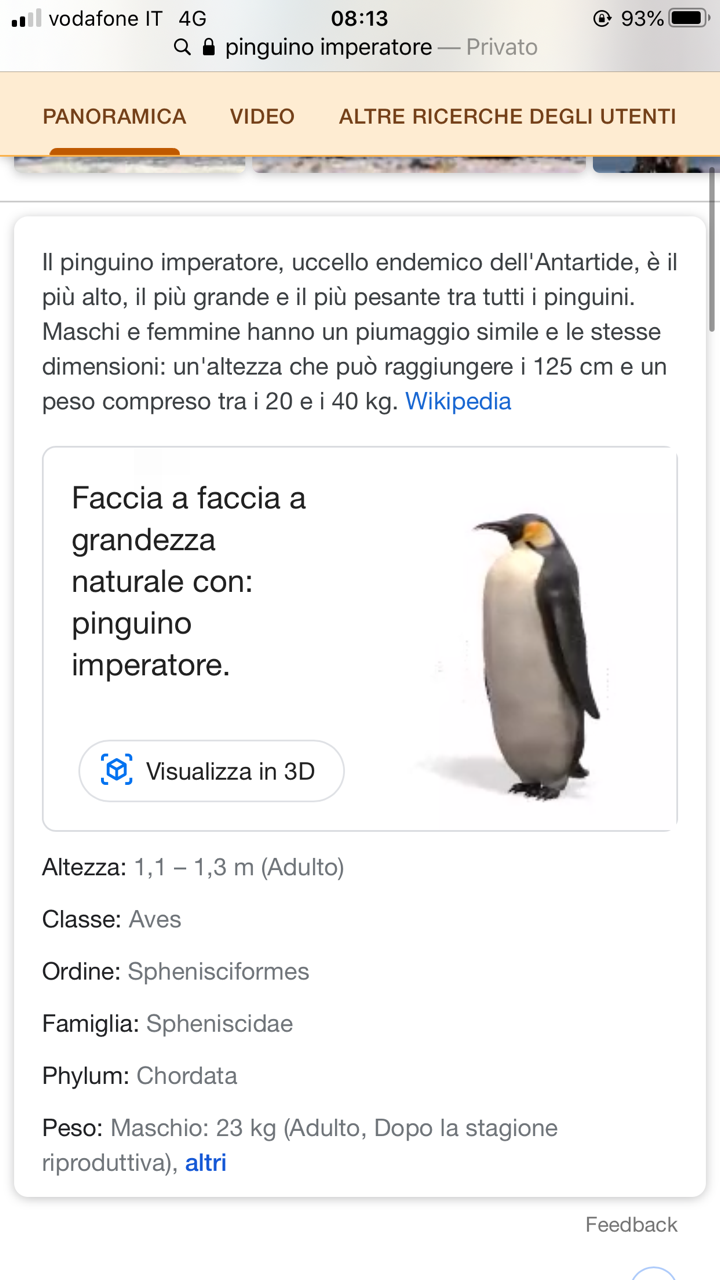Tap the page scrollbar on right edge
Image resolution: width=720 pixels, height=1280 pixels.
tap(712, 250)
